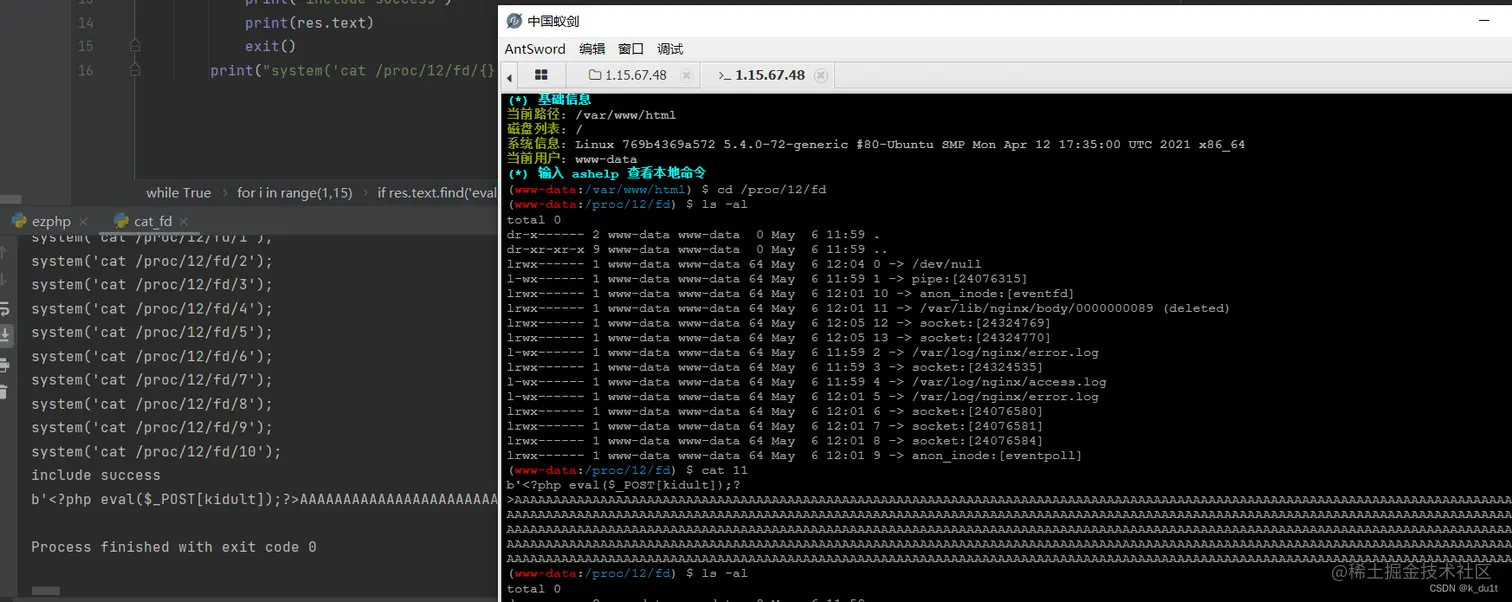This screenshot has width=1512, height=602.
Task: Click output line system('cat /proc/12/fd/5');
Action: (x=152, y=332)
